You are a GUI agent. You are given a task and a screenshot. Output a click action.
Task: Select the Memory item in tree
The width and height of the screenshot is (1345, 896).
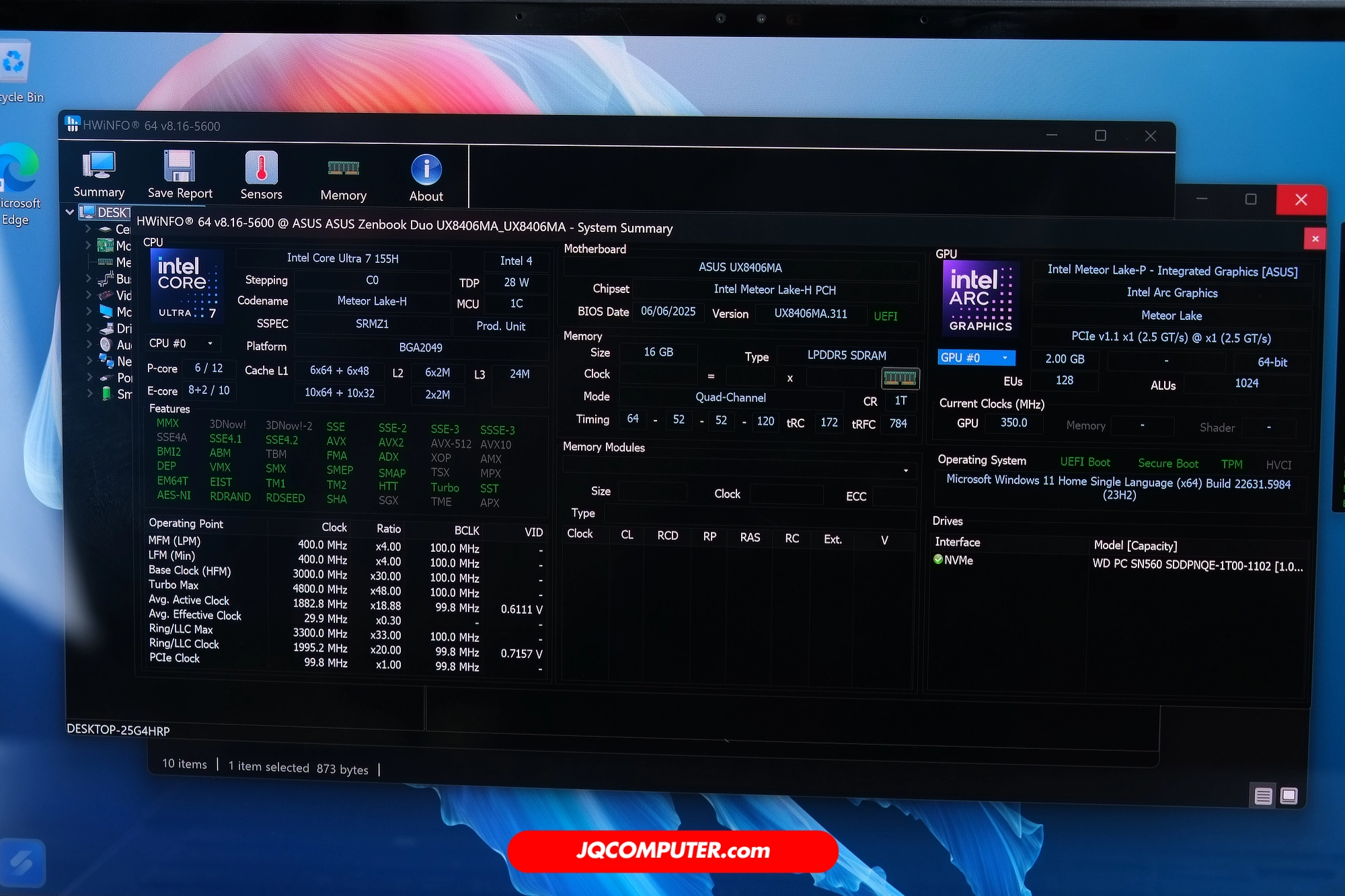[x=123, y=262]
